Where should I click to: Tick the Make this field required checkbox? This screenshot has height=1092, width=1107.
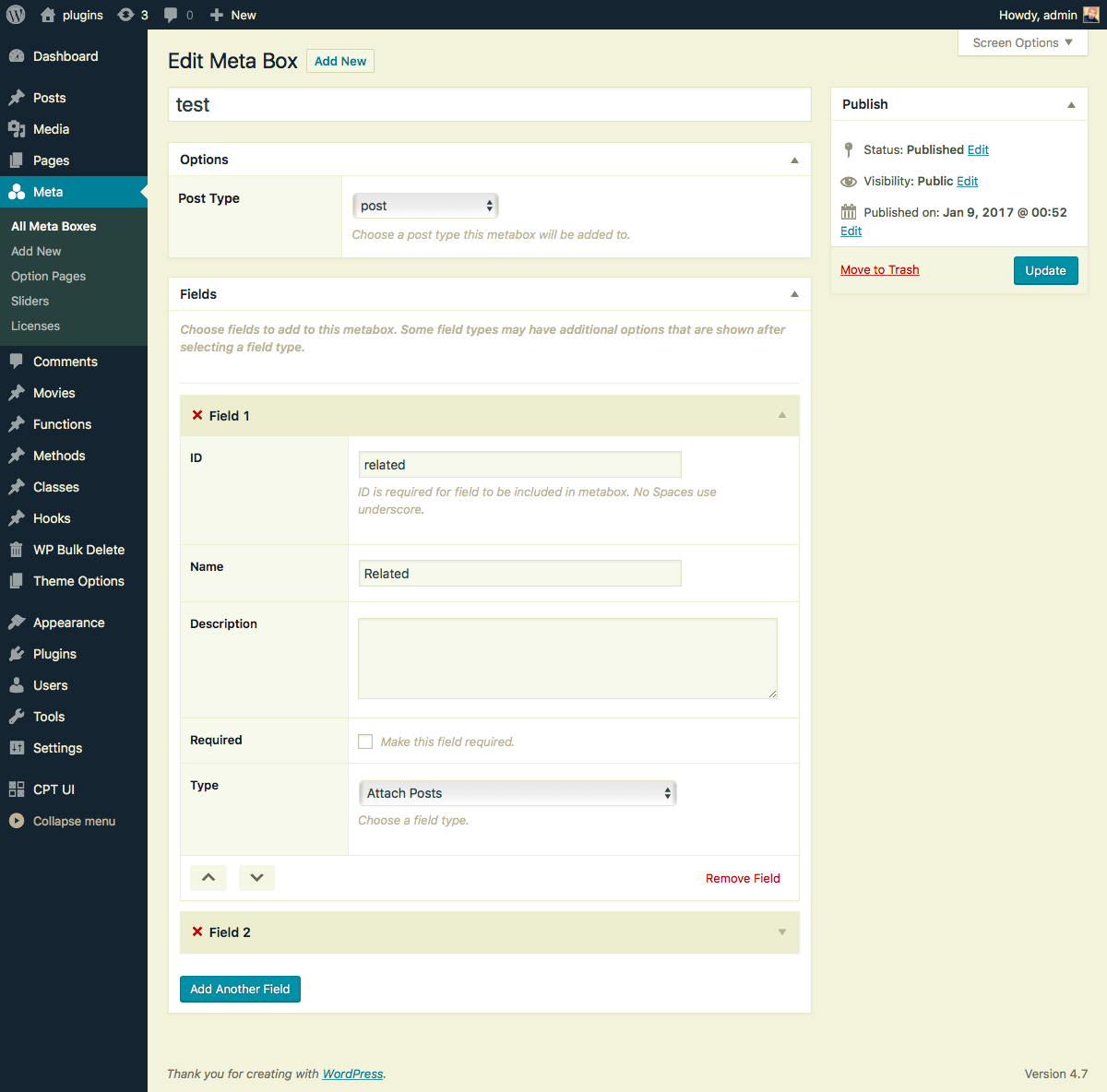tap(365, 742)
